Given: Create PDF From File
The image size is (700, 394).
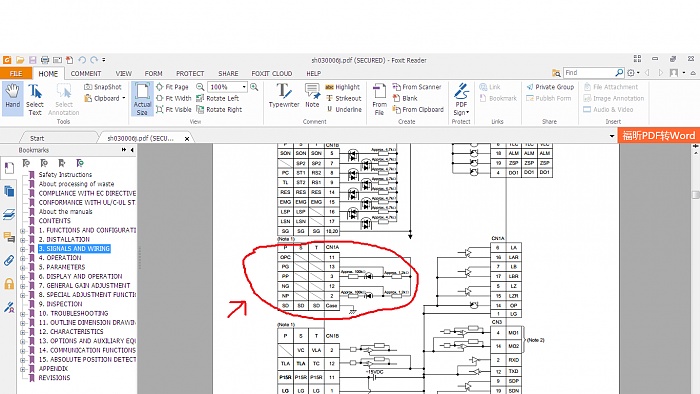Looking at the screenshot, I should 379,99.
